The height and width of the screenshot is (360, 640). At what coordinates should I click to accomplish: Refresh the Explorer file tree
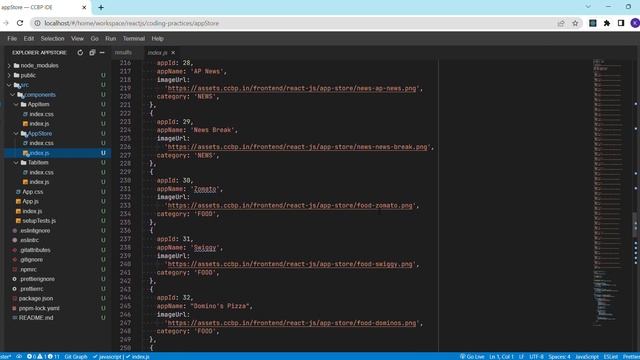80,53
